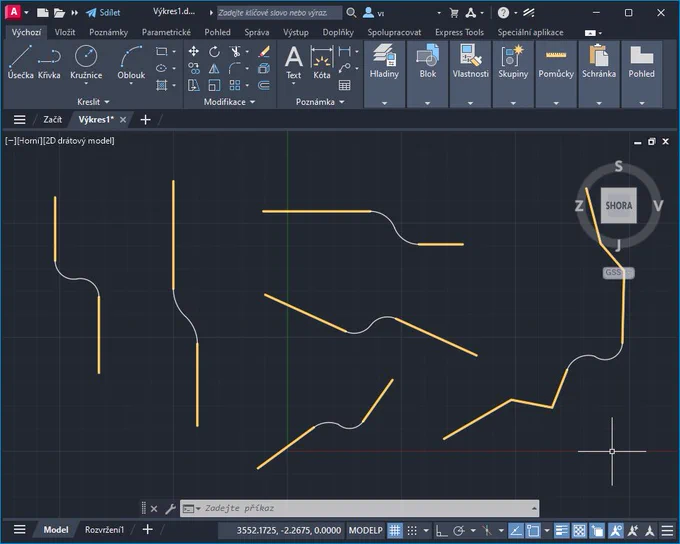Switch to the Rozvržení1 layout tab
The height and width of the screenshot is (544, 680).
104,530
